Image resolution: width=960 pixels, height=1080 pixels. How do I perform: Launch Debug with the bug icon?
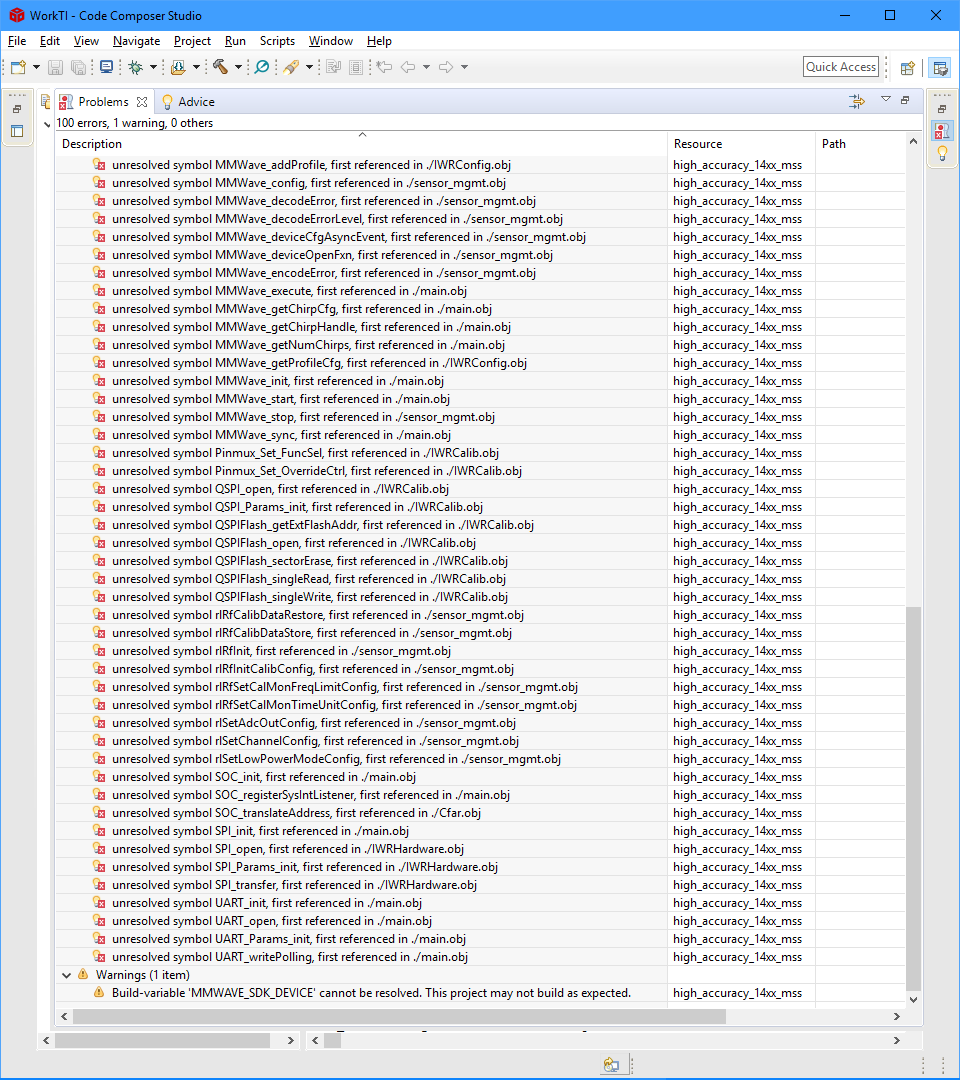tap(136, 67)
